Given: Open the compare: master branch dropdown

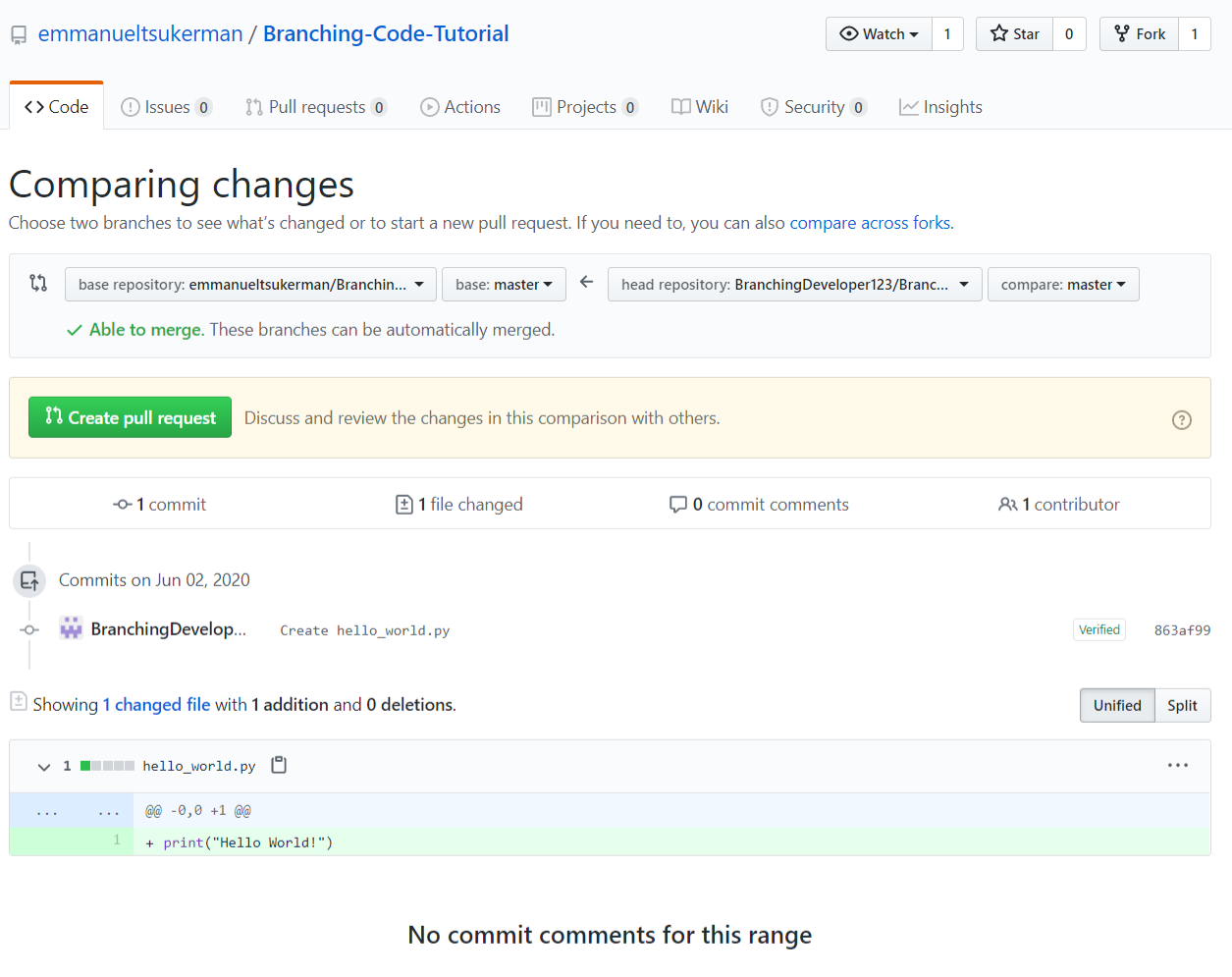Looking at the screenshot, I should pos(1063,284).
